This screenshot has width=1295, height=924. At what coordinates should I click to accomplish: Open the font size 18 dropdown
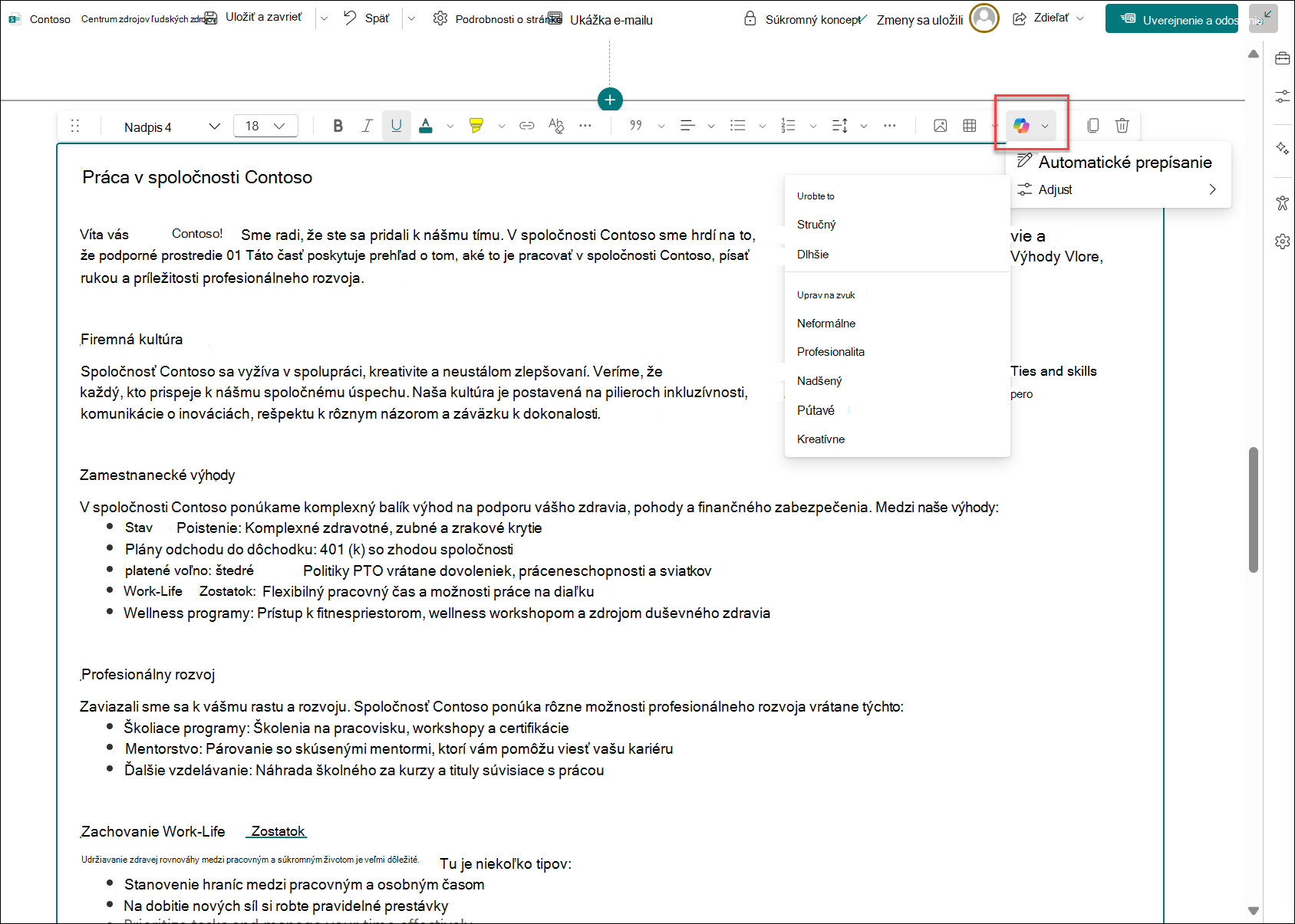(265, 126)
